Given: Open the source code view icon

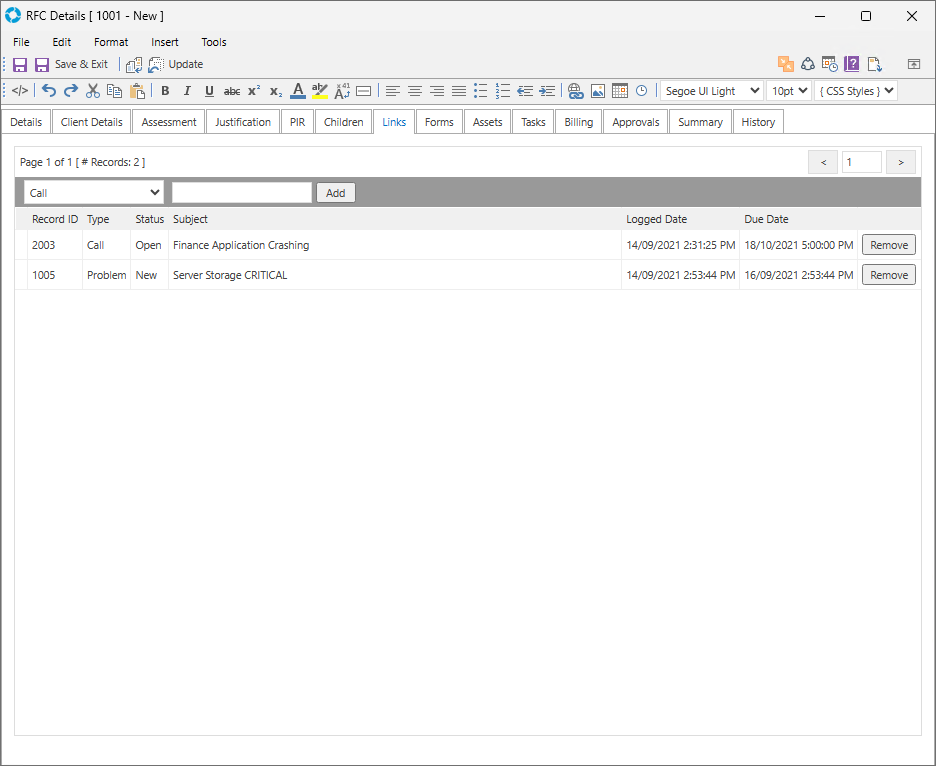Looking at the screenshot, I should pos(20,91).
